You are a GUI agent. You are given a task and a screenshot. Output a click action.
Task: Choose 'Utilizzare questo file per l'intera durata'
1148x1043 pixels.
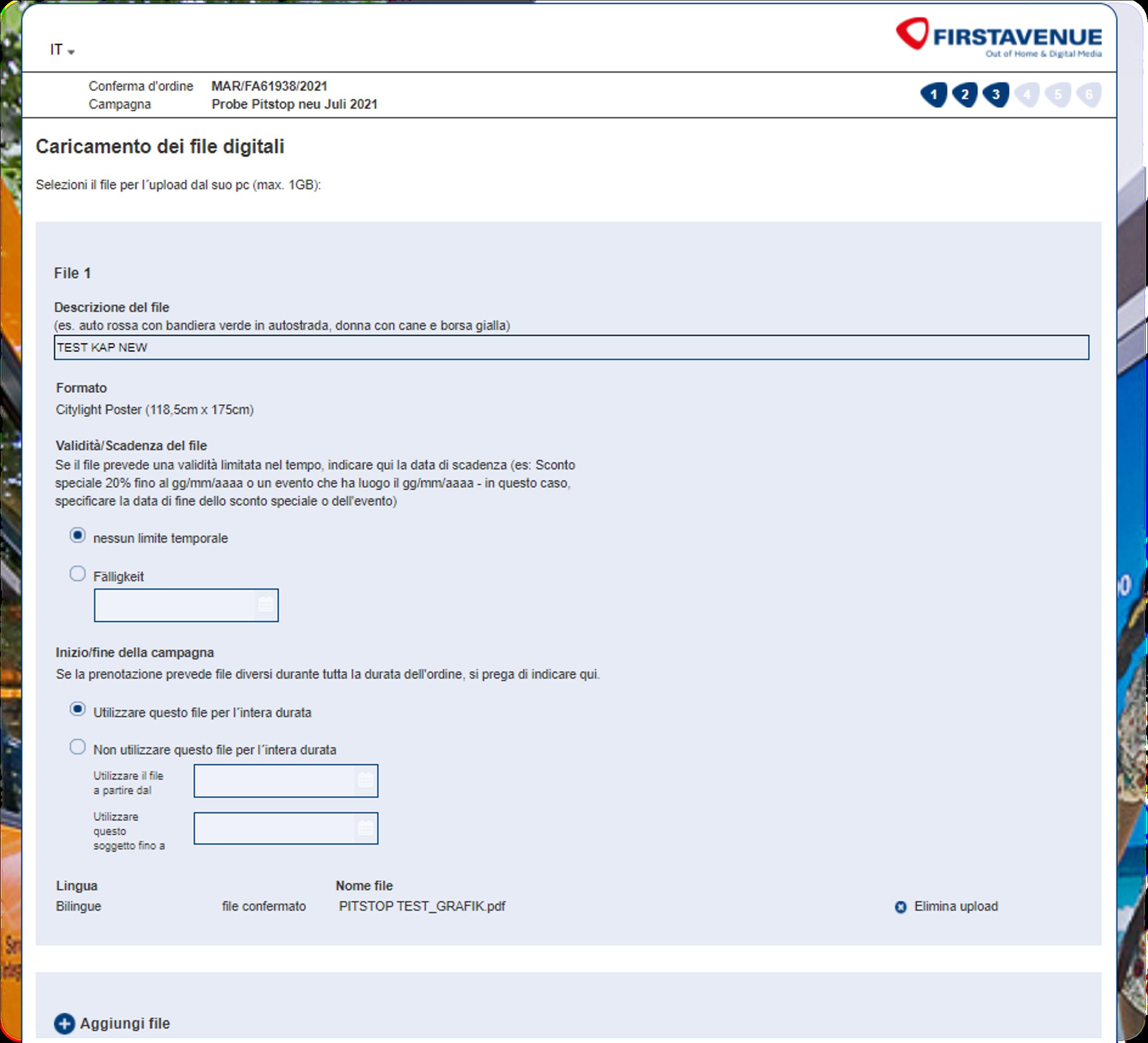point(78,709)
